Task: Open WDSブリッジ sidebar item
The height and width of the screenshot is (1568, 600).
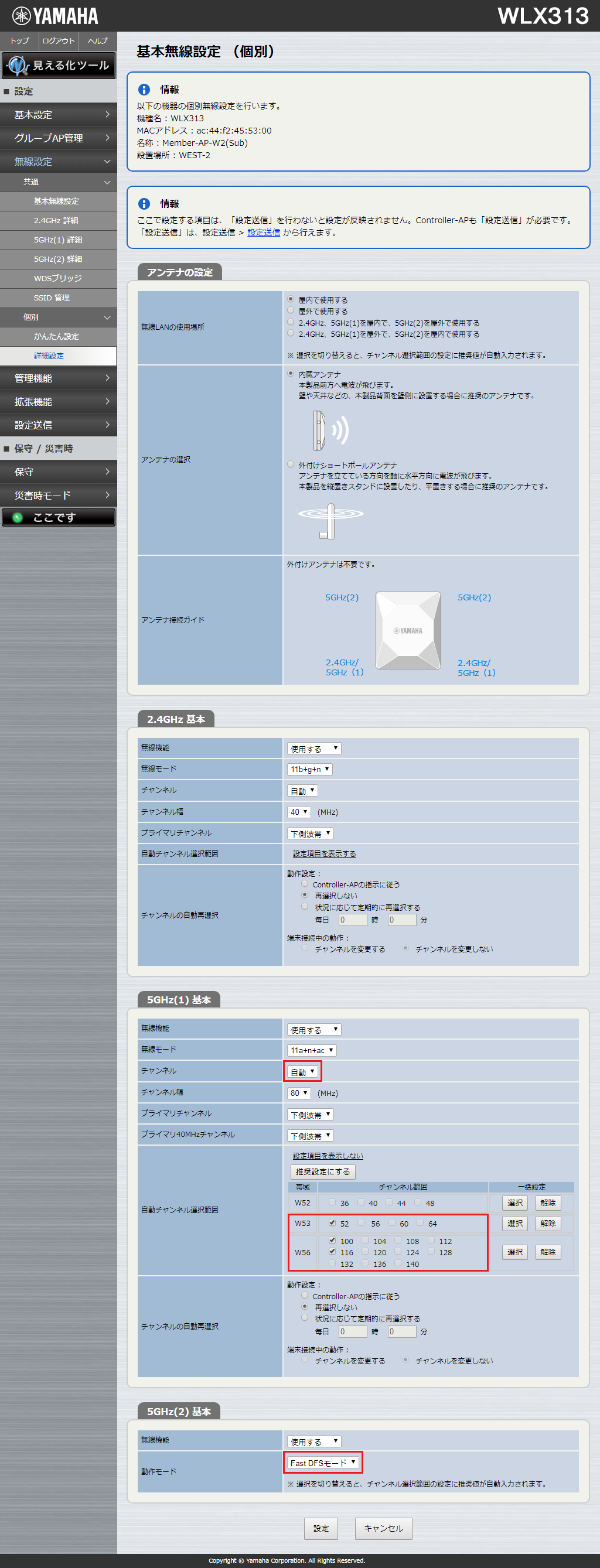Action: pyautogui.click(x=59, y=278)
